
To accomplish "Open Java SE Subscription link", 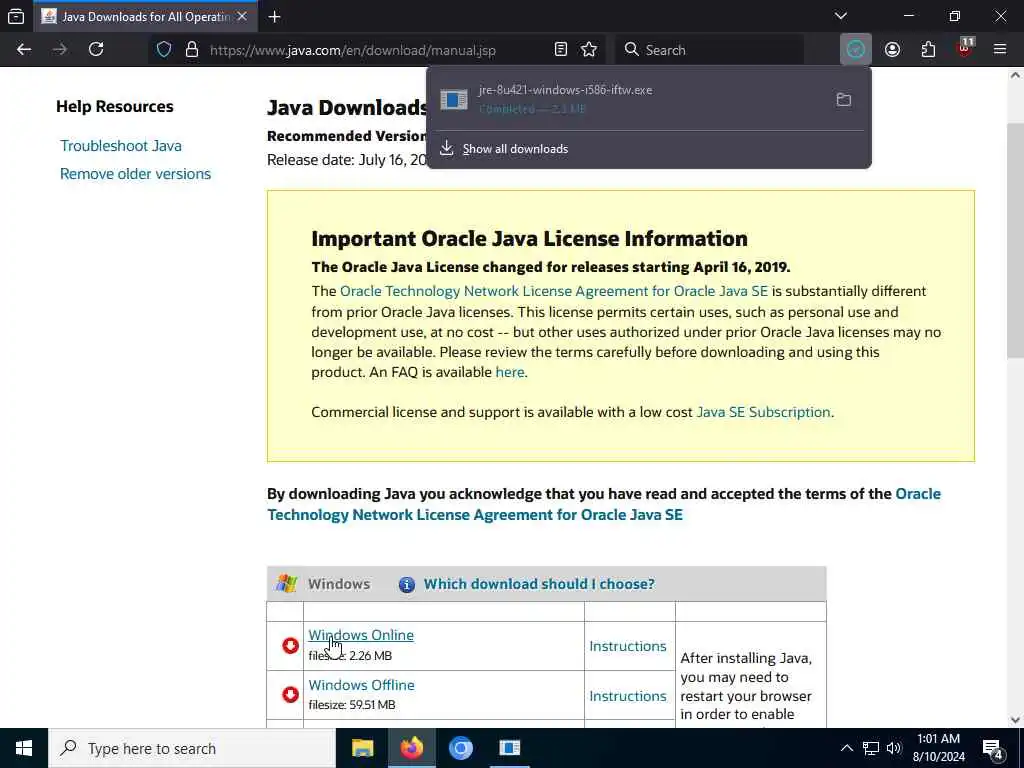I will pos(763,412).
